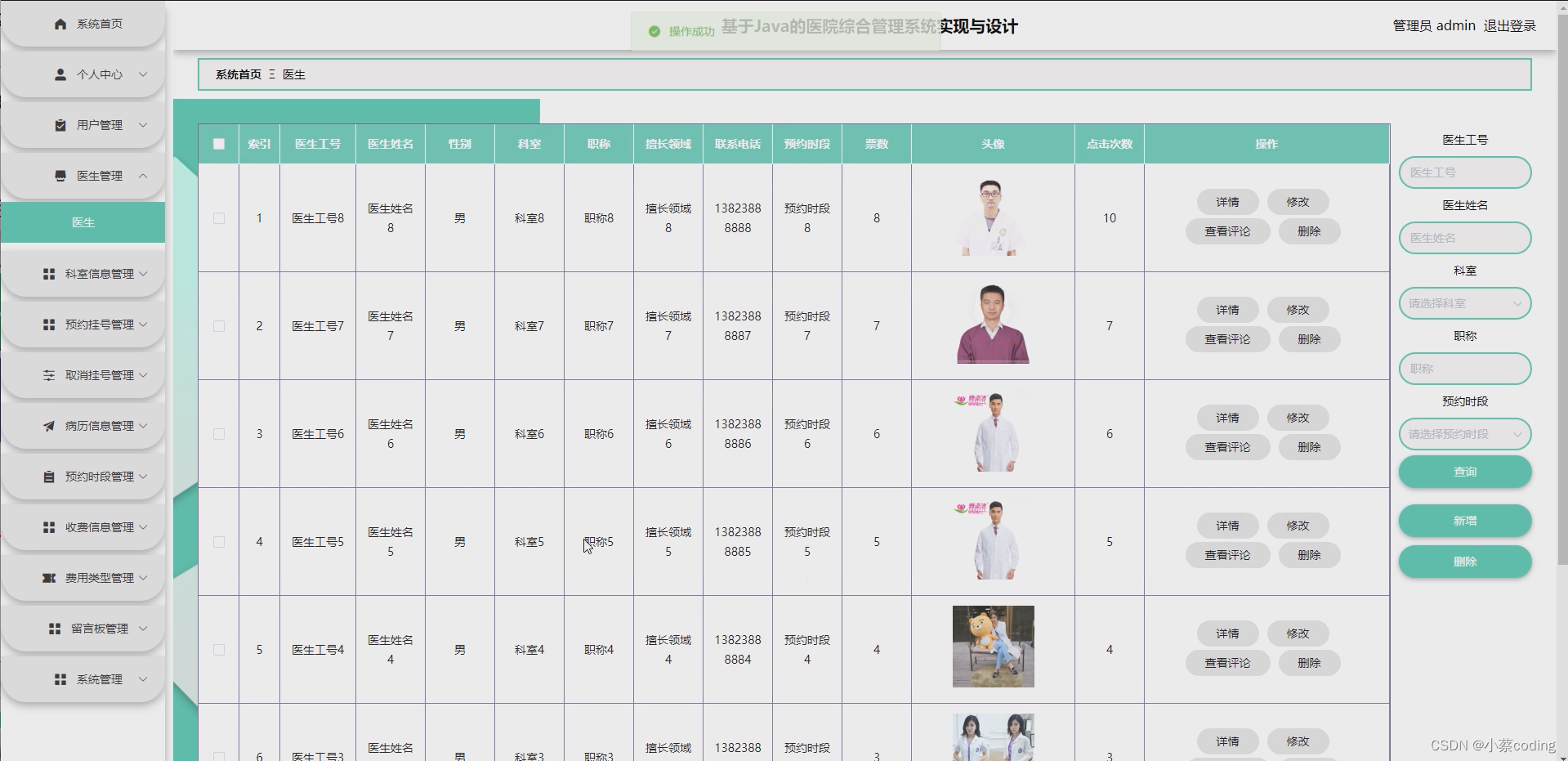Click 查看评论 for 医生工号6
Image resolution: width=1568 pixels, height=761 pixels.
point(1227,447)
